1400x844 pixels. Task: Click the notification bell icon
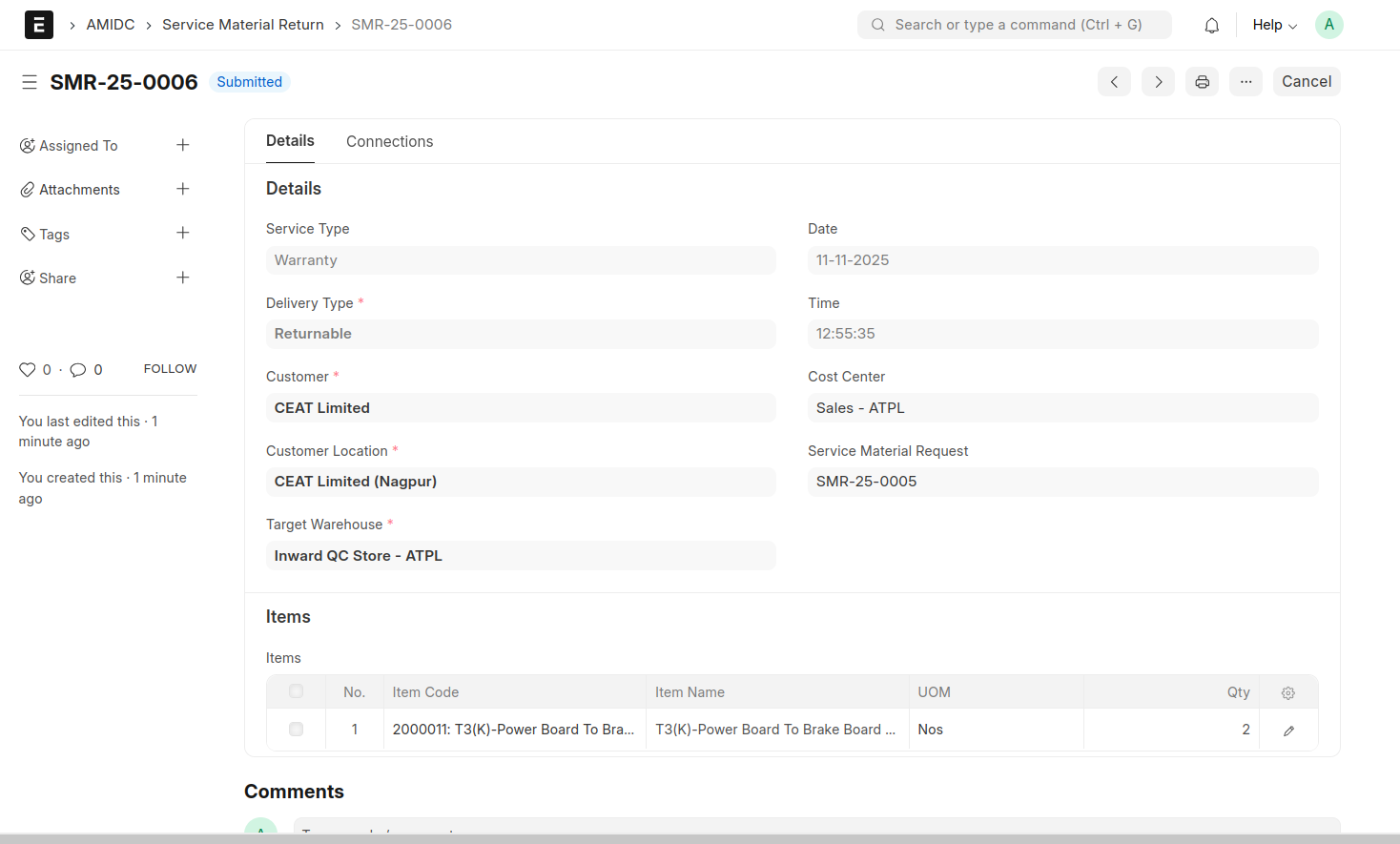click(x=1211, y=25)
